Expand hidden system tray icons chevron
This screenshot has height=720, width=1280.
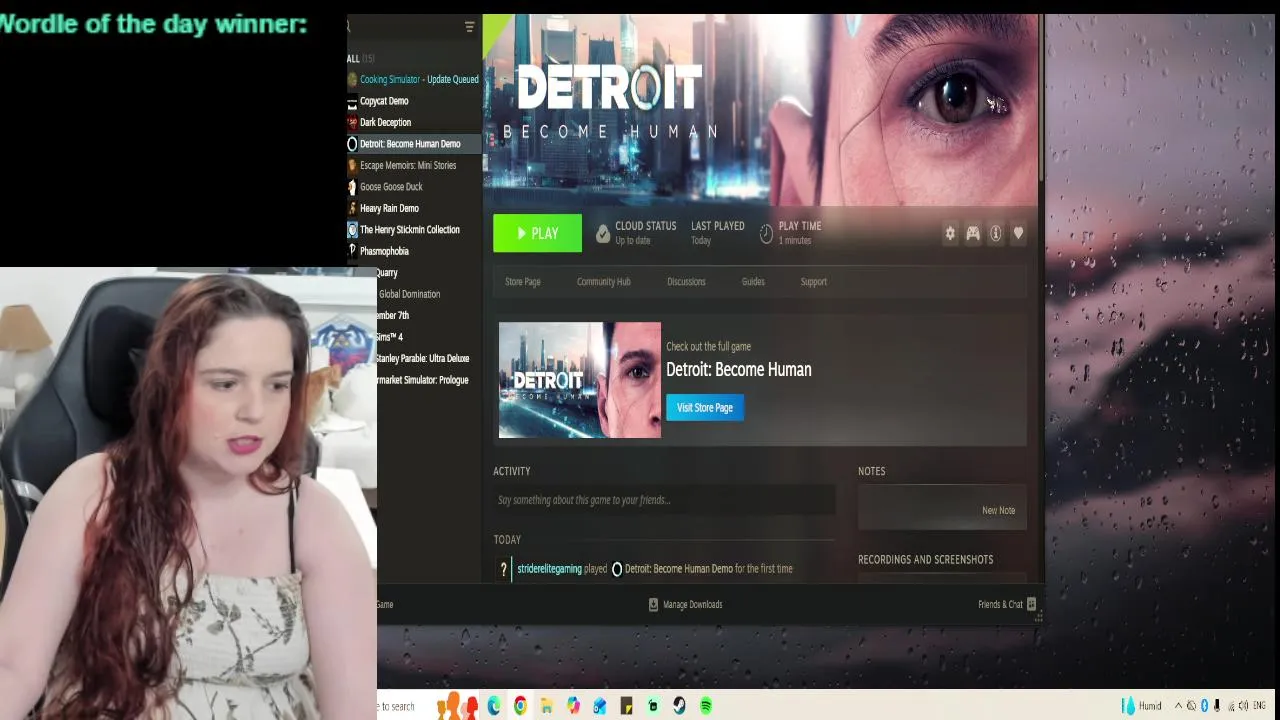(x=1178, y=706)
